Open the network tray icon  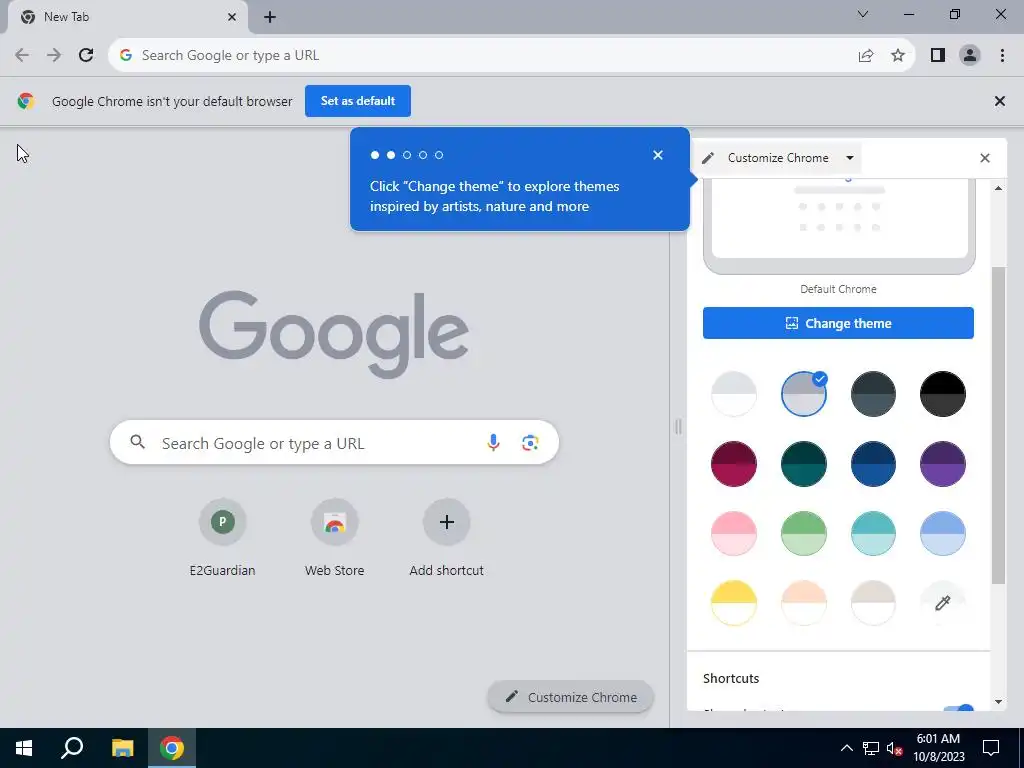point(871,748)
